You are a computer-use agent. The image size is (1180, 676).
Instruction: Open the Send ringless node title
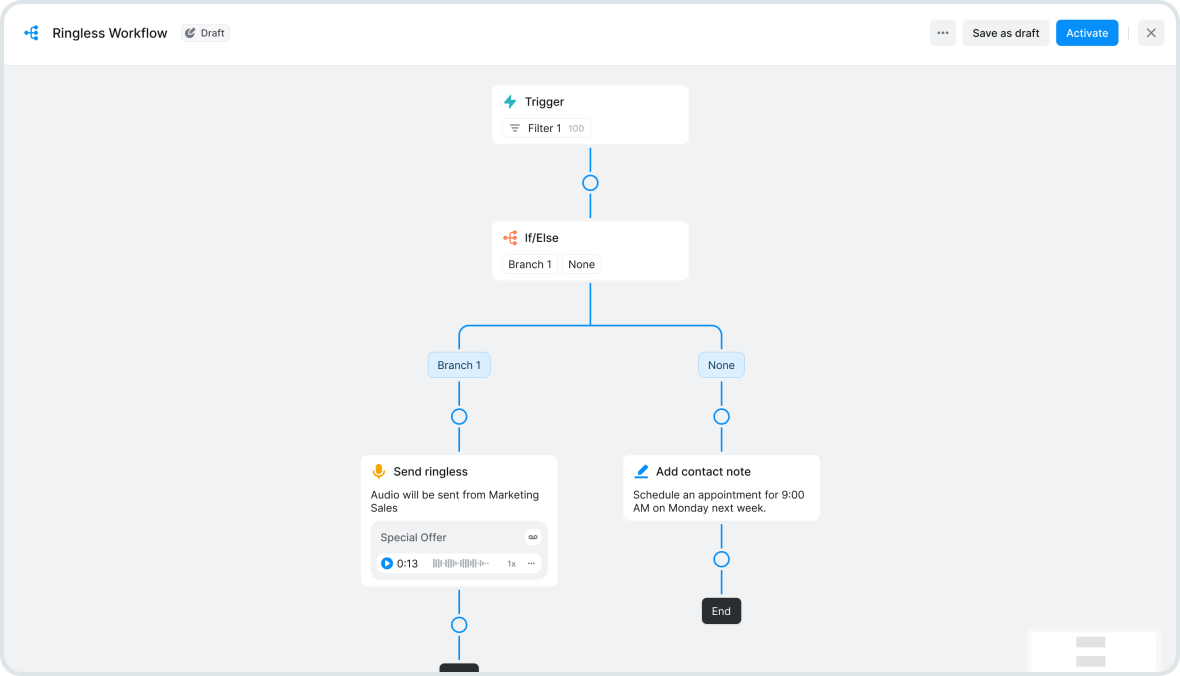430,471
